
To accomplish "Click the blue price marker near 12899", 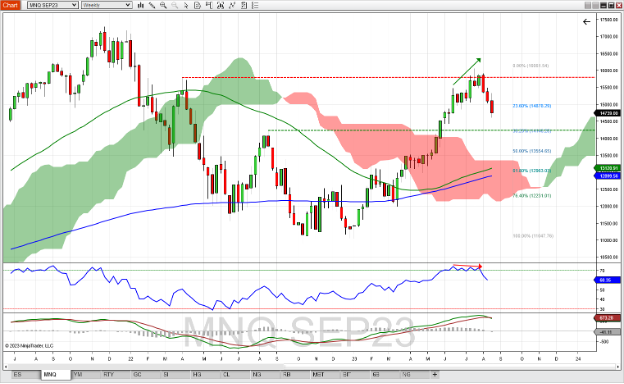I will click(x=608, y=175).
